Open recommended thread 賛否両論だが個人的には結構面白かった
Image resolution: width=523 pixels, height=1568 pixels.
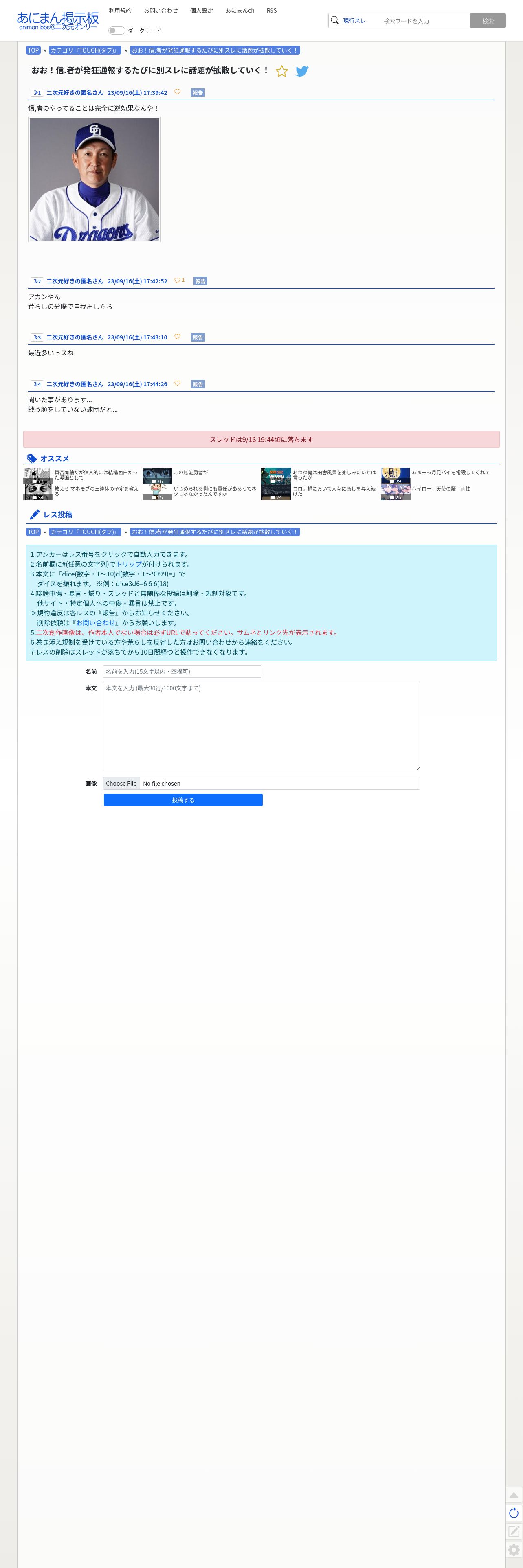(x=96, y=475)
